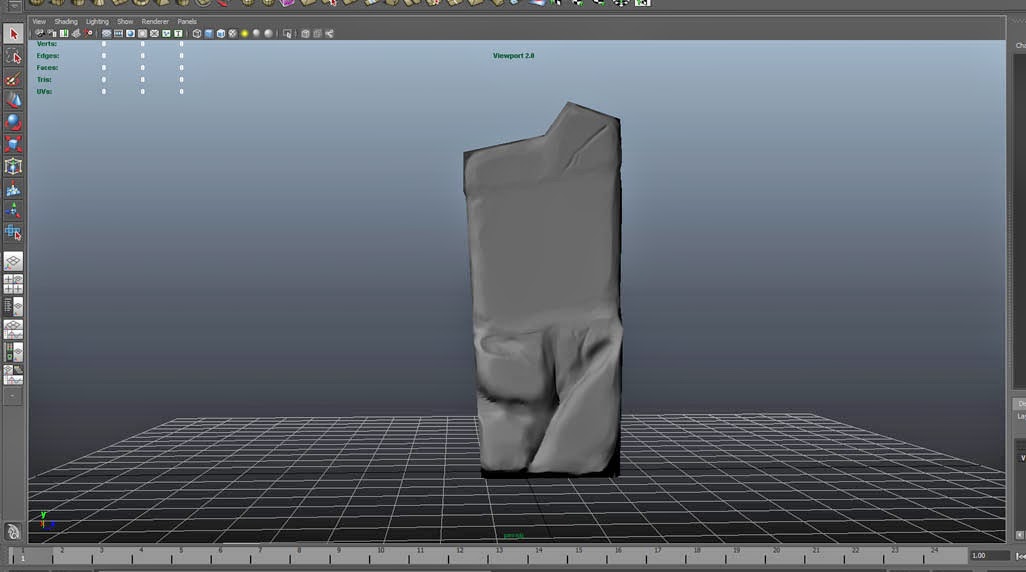Activate the Universal Manipulator tool
Image resolution: width=1026 pixels, height=572 pixels.
point(13,166)
